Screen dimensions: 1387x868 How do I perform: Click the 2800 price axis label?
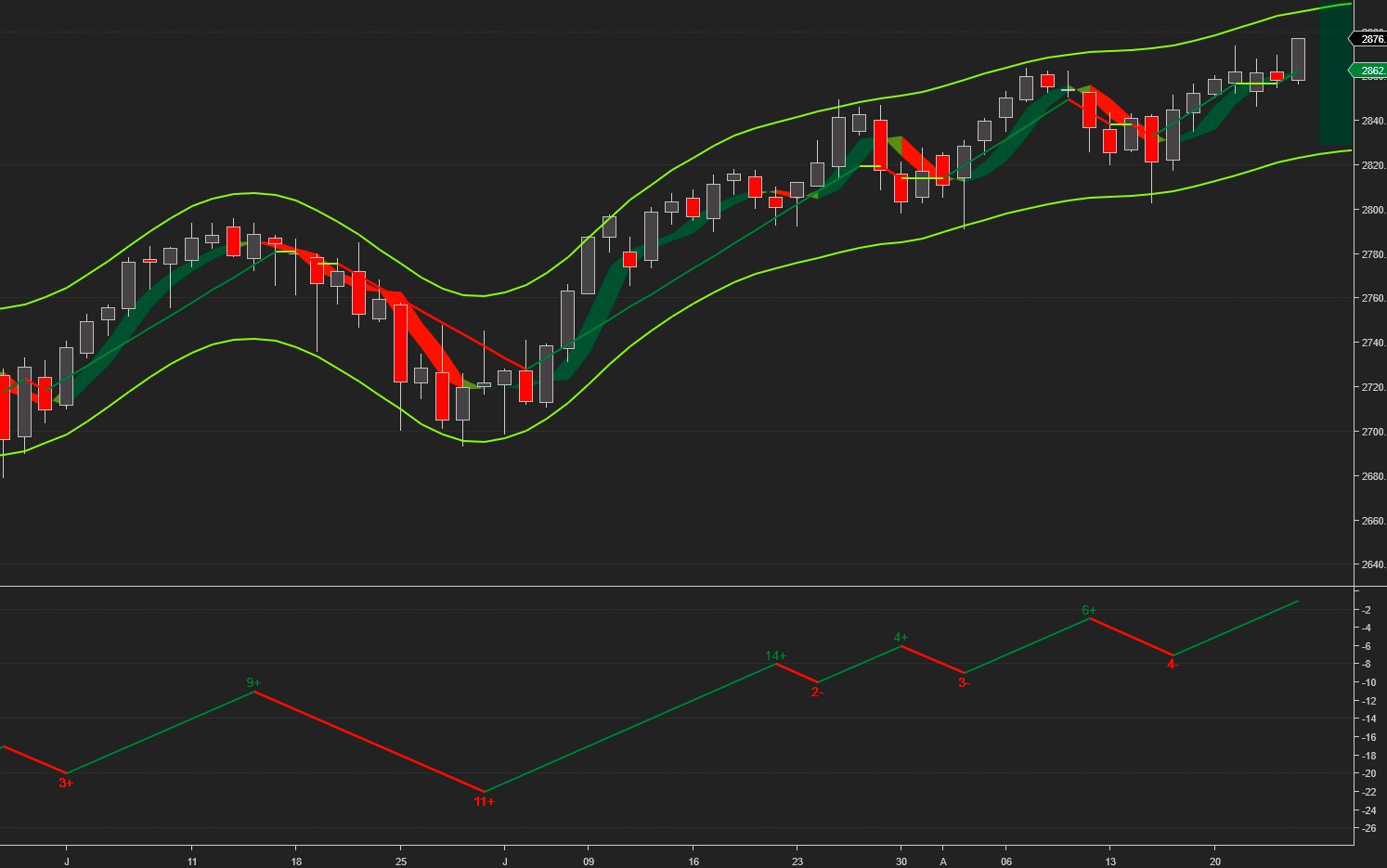click(x=1373, y=210)
